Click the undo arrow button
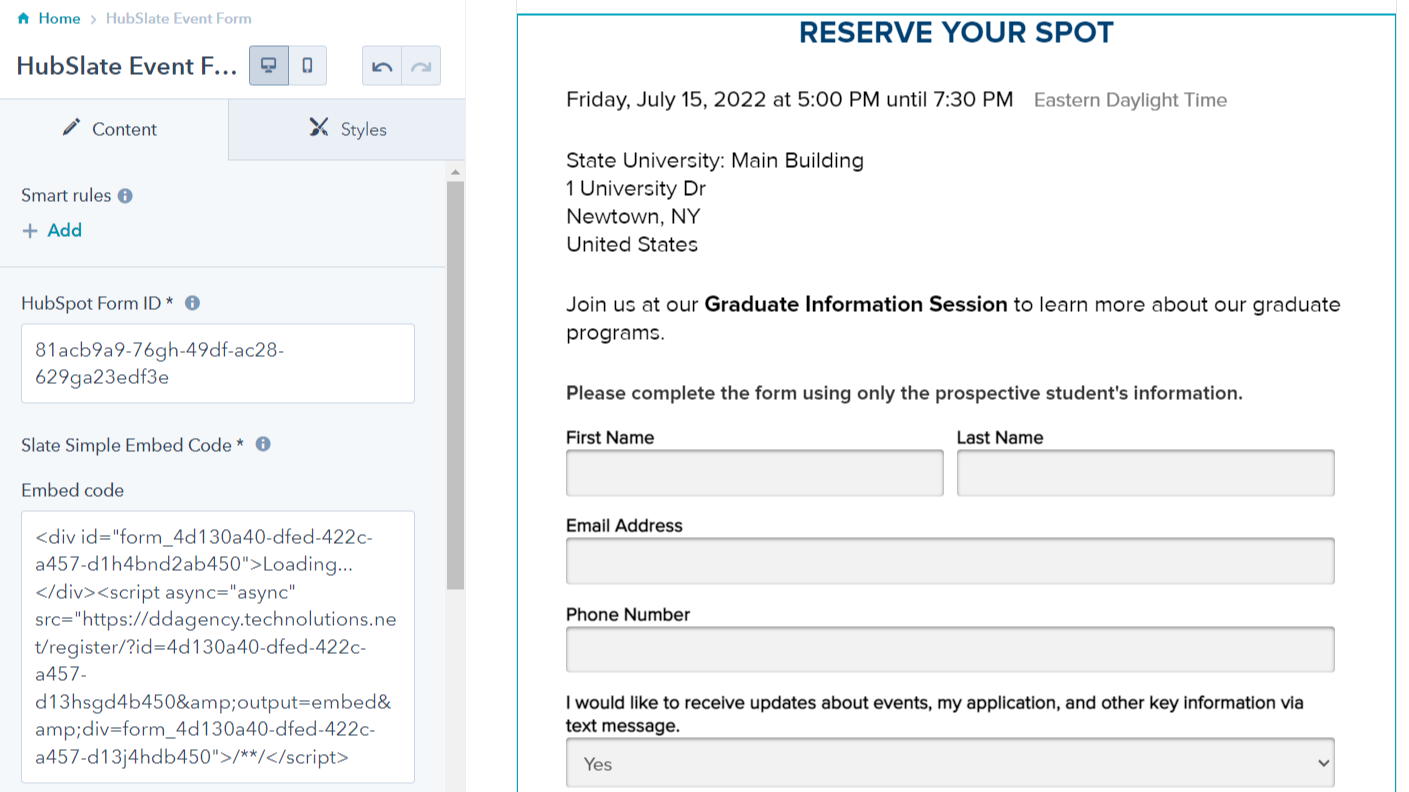Screen dimensions: 1409x792 pos(382,66)
